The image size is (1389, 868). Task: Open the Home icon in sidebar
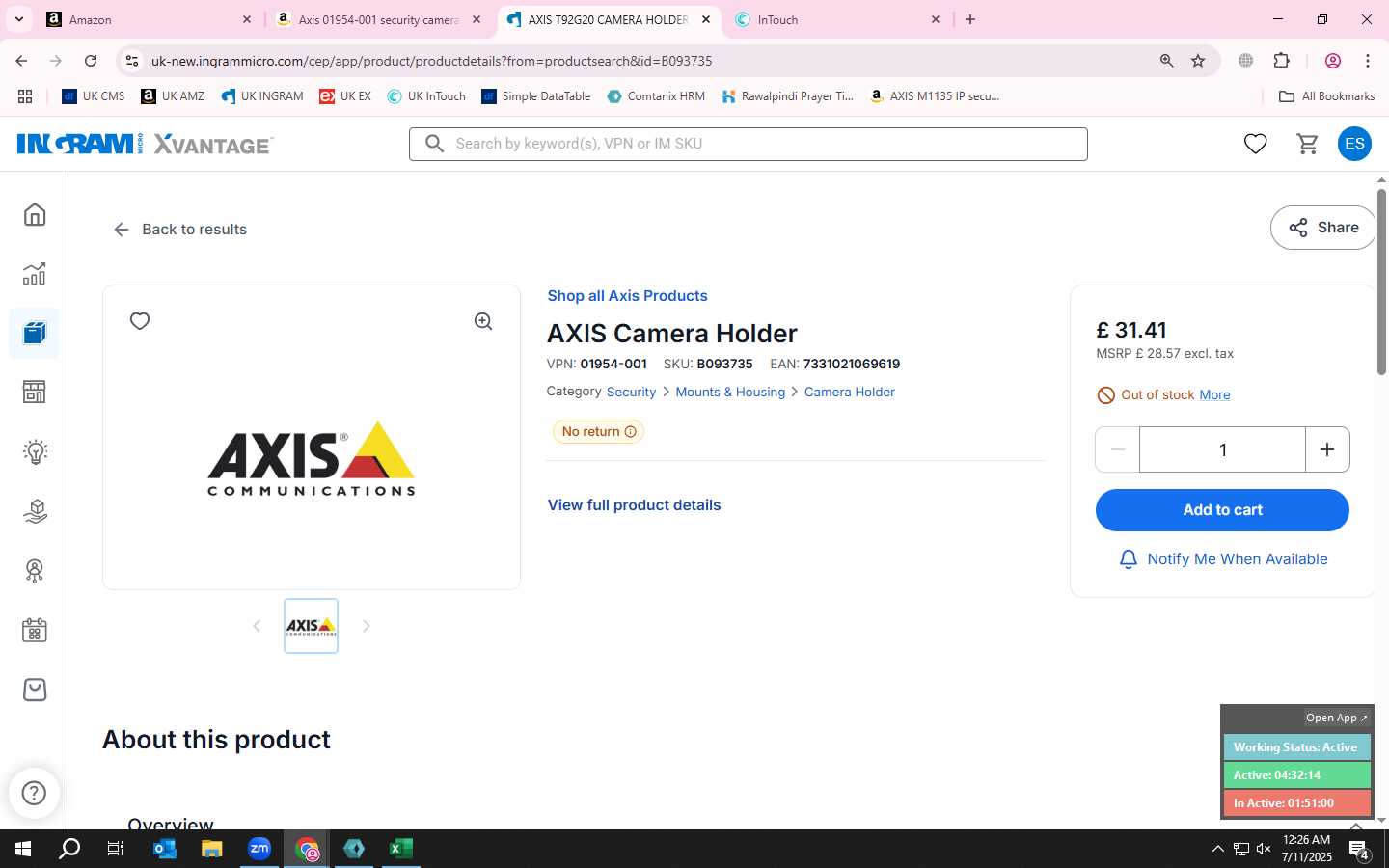(x=35, y=214)
